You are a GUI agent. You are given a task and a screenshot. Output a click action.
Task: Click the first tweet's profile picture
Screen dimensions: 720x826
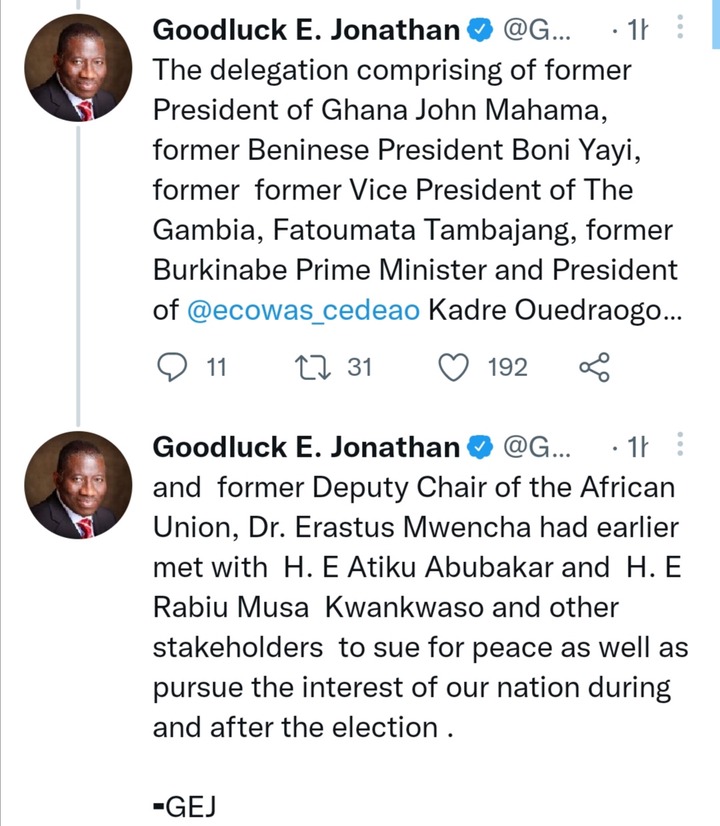(78, 68)
